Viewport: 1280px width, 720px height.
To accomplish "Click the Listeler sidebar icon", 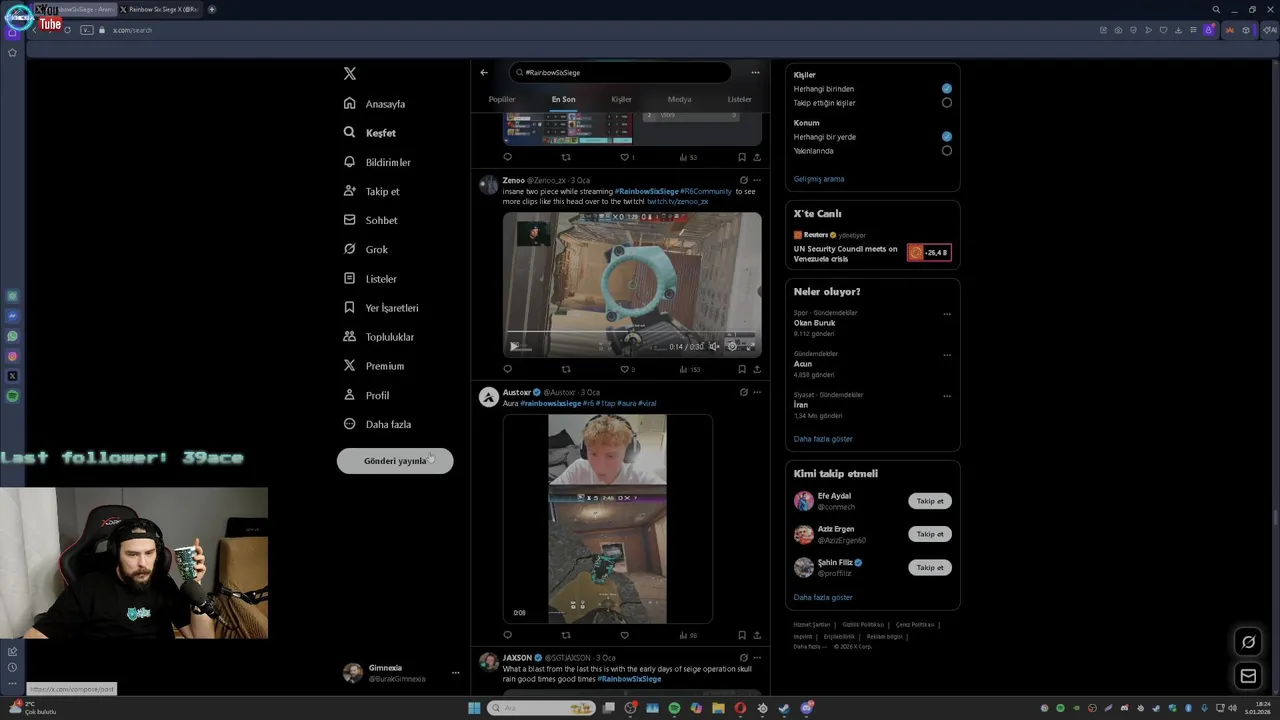I will point(349,278).
